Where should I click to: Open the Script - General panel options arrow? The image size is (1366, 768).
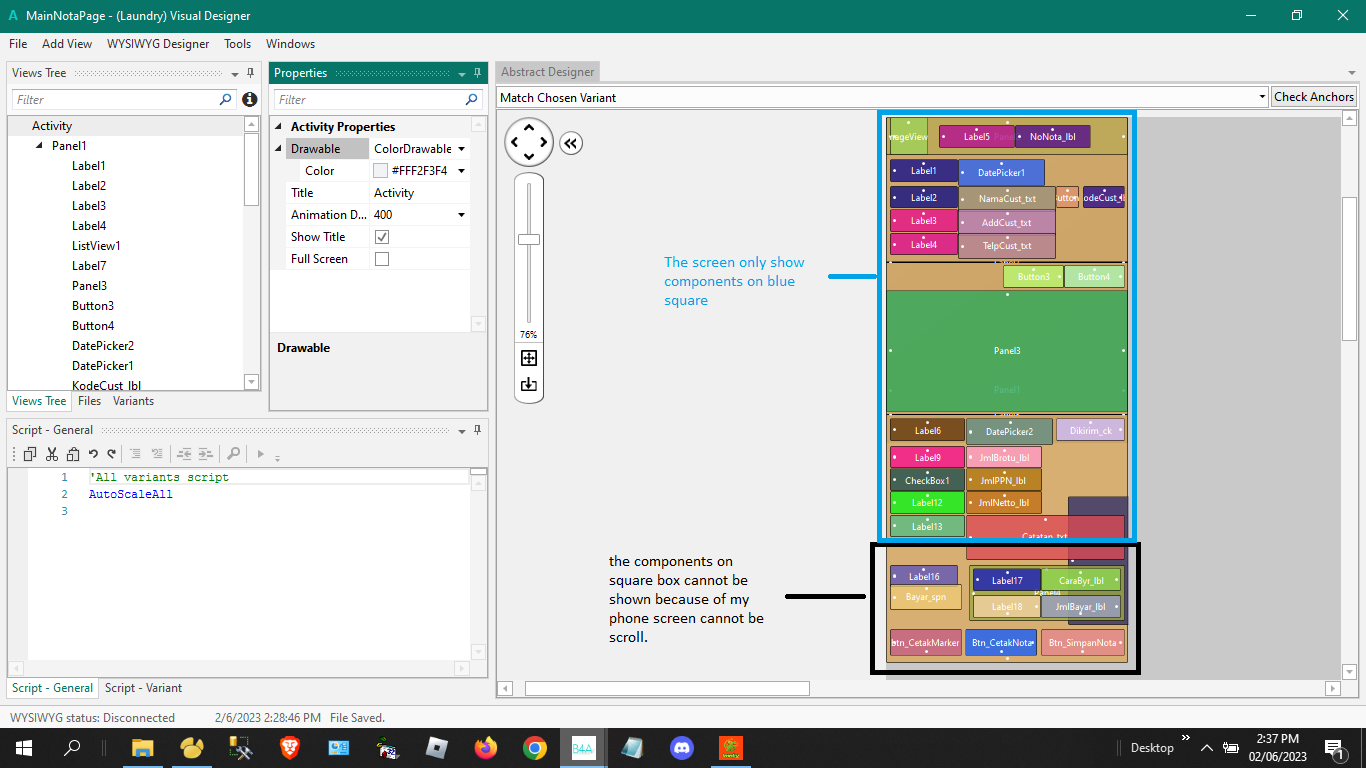(x=462, y=431)
